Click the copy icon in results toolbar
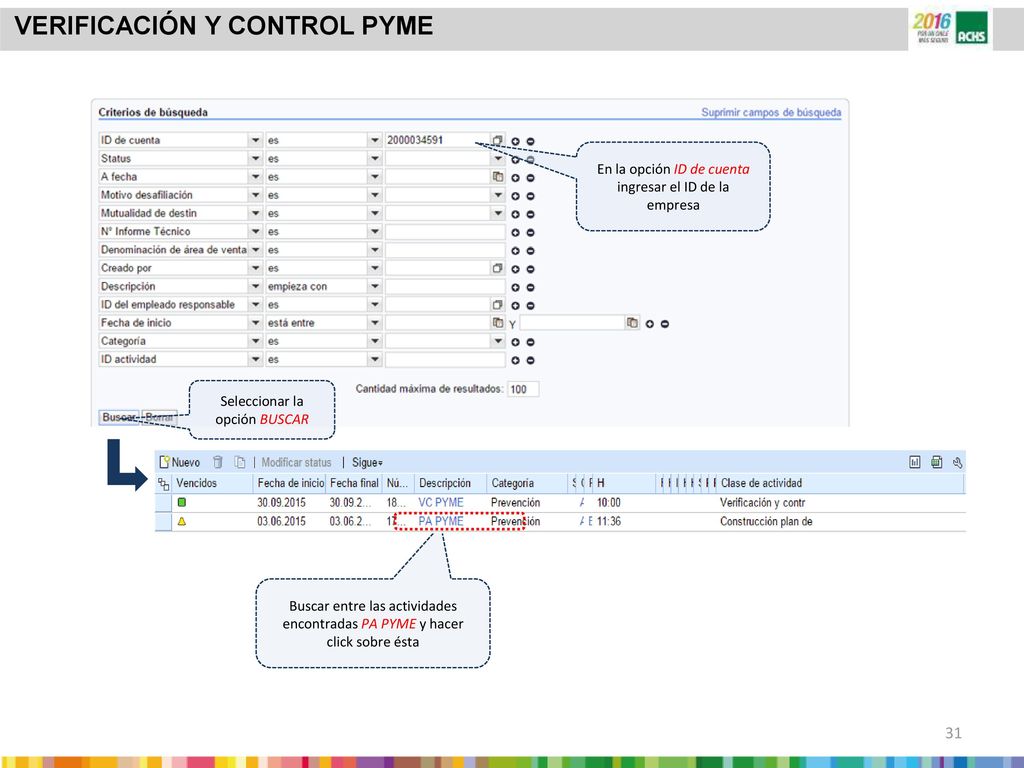 click(240, 462)
